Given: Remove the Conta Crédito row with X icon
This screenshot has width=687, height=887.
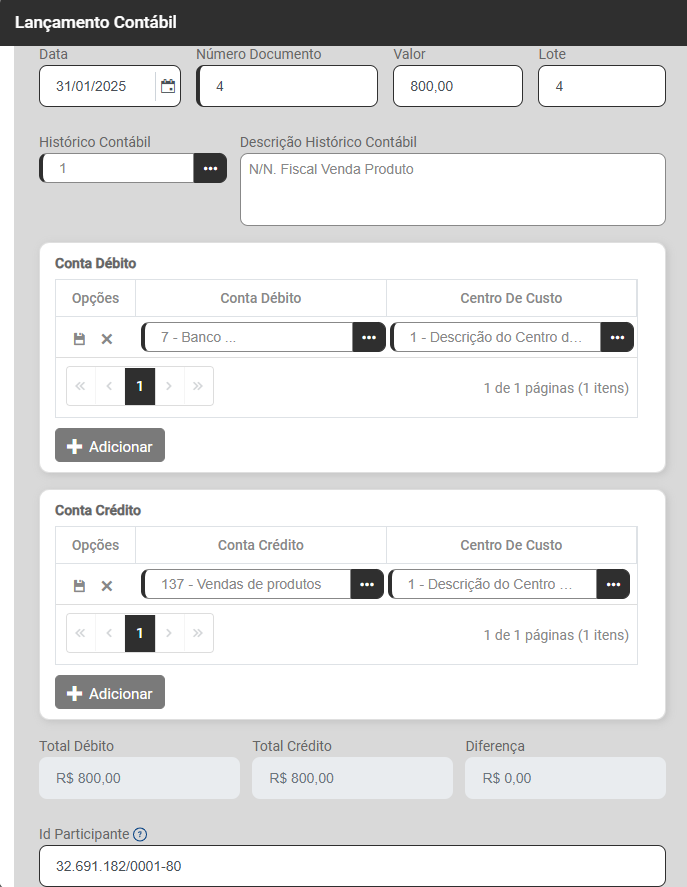Looking at the screenshot, I should (x=107, y=586).
